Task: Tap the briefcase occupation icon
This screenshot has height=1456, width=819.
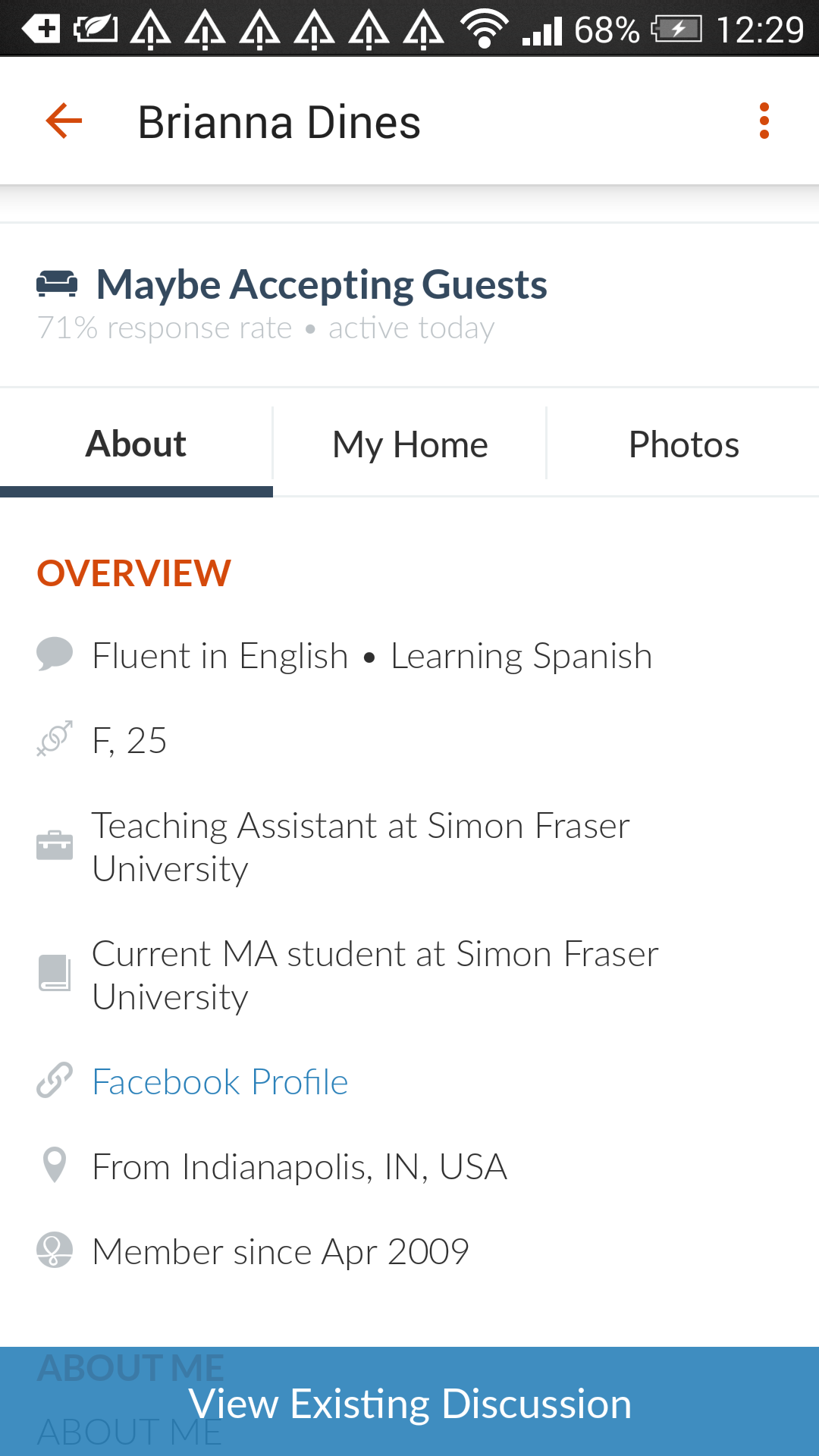Action: coord(55,846)
